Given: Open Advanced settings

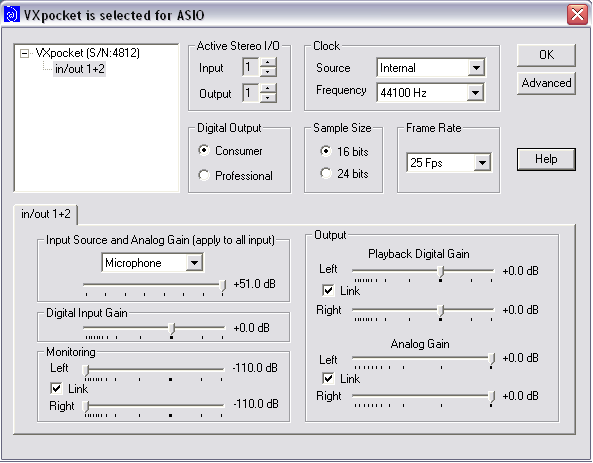Looking at the screenshot, I should (546, 83).
